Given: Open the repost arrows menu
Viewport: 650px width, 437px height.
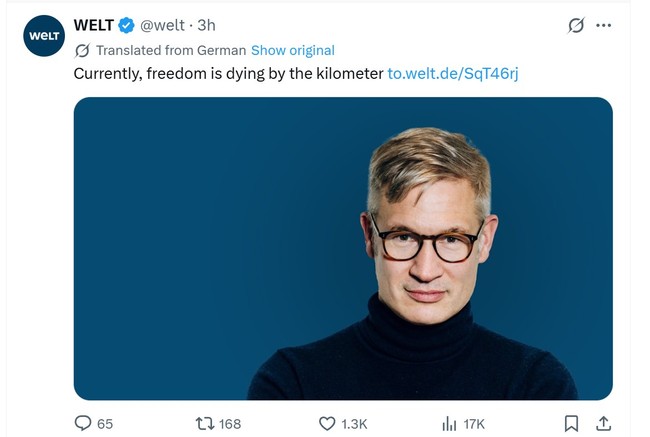Looking at the screenshot, I should (x=205, y=423).
